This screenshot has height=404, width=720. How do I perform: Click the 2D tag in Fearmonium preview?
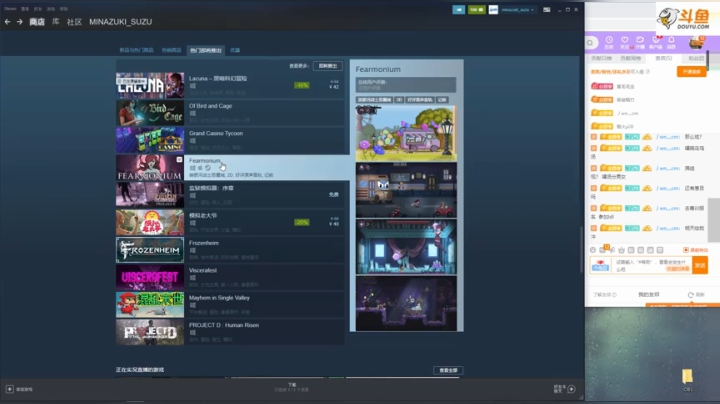pyautogui.click(x=399, y=100)
